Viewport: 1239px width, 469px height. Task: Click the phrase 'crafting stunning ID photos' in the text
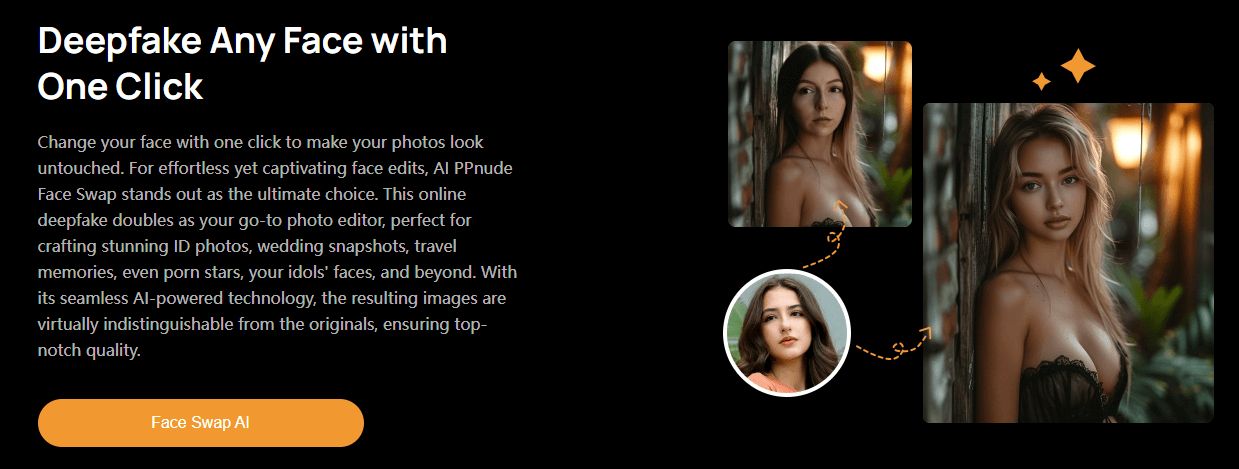pyautogui.click(x=139, y=246)
